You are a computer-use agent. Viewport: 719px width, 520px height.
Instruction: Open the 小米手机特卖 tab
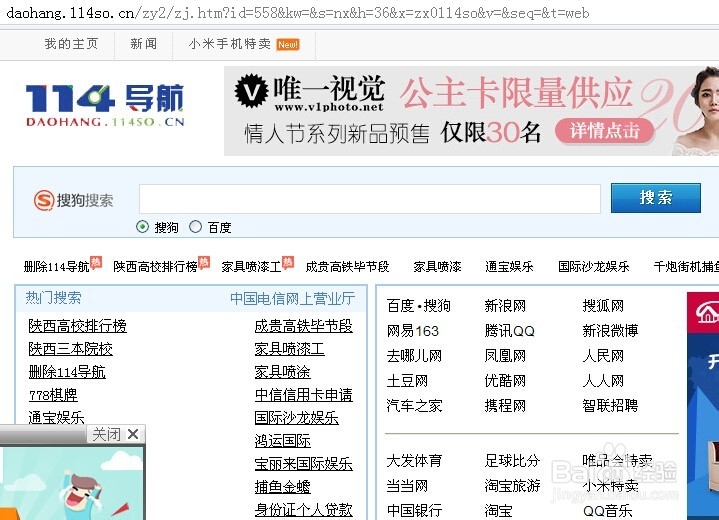pos(230,44)
